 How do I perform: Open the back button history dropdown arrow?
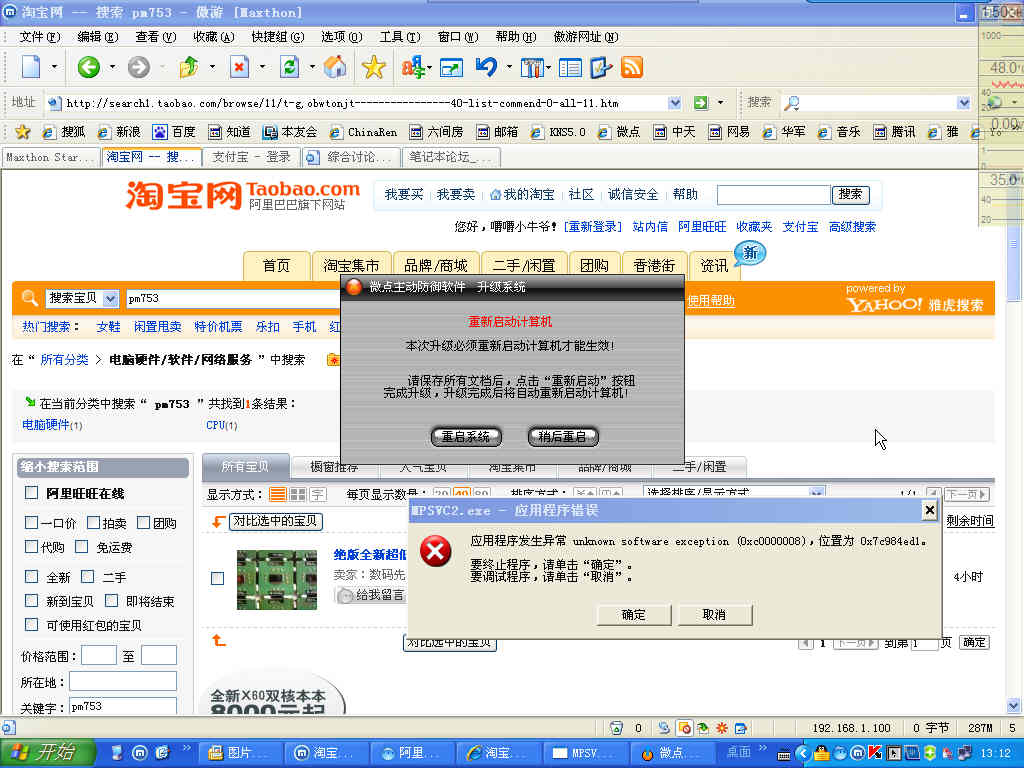click(x=112, y=67)
